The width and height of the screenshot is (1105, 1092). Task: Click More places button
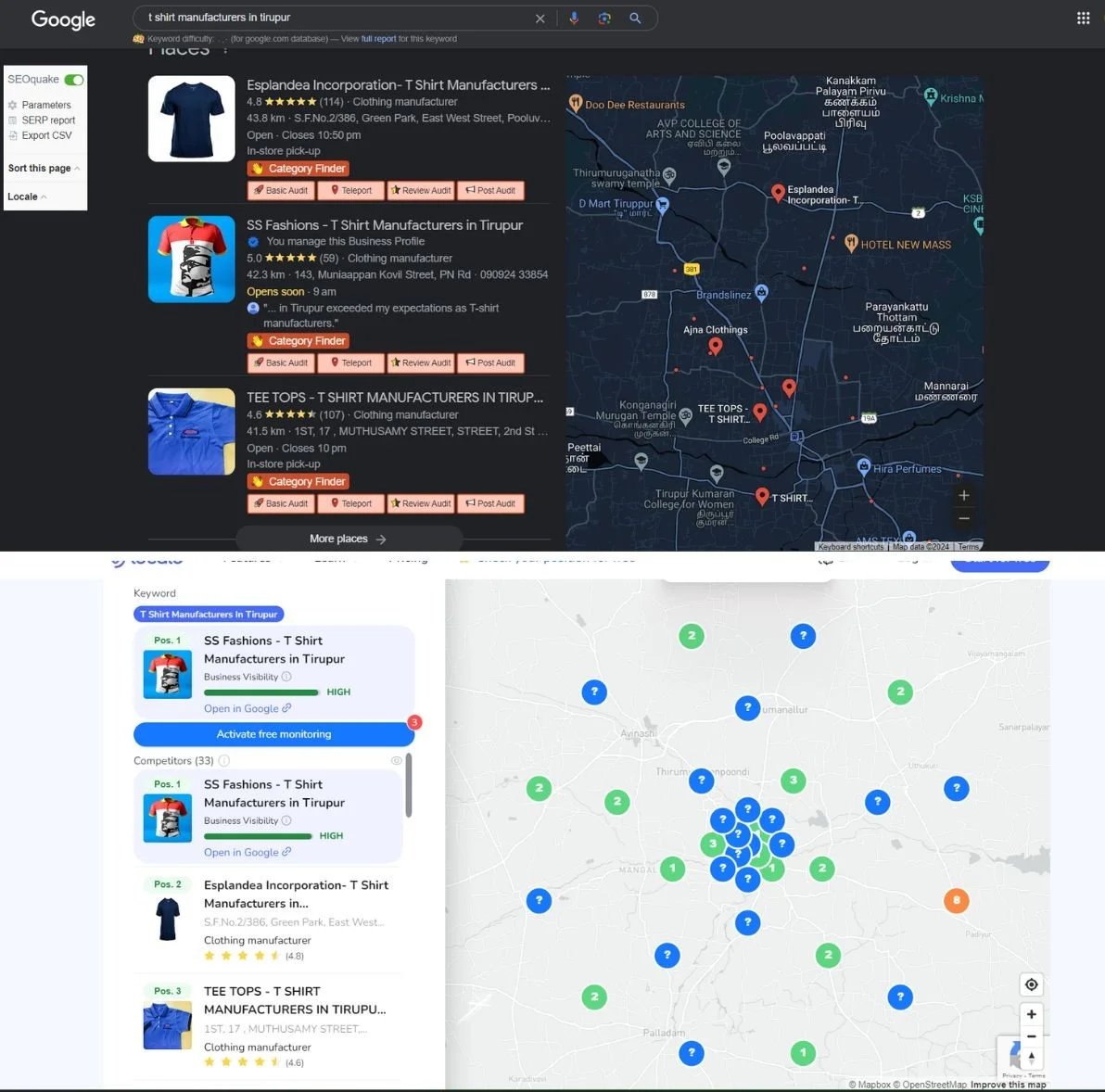(349, 539)
